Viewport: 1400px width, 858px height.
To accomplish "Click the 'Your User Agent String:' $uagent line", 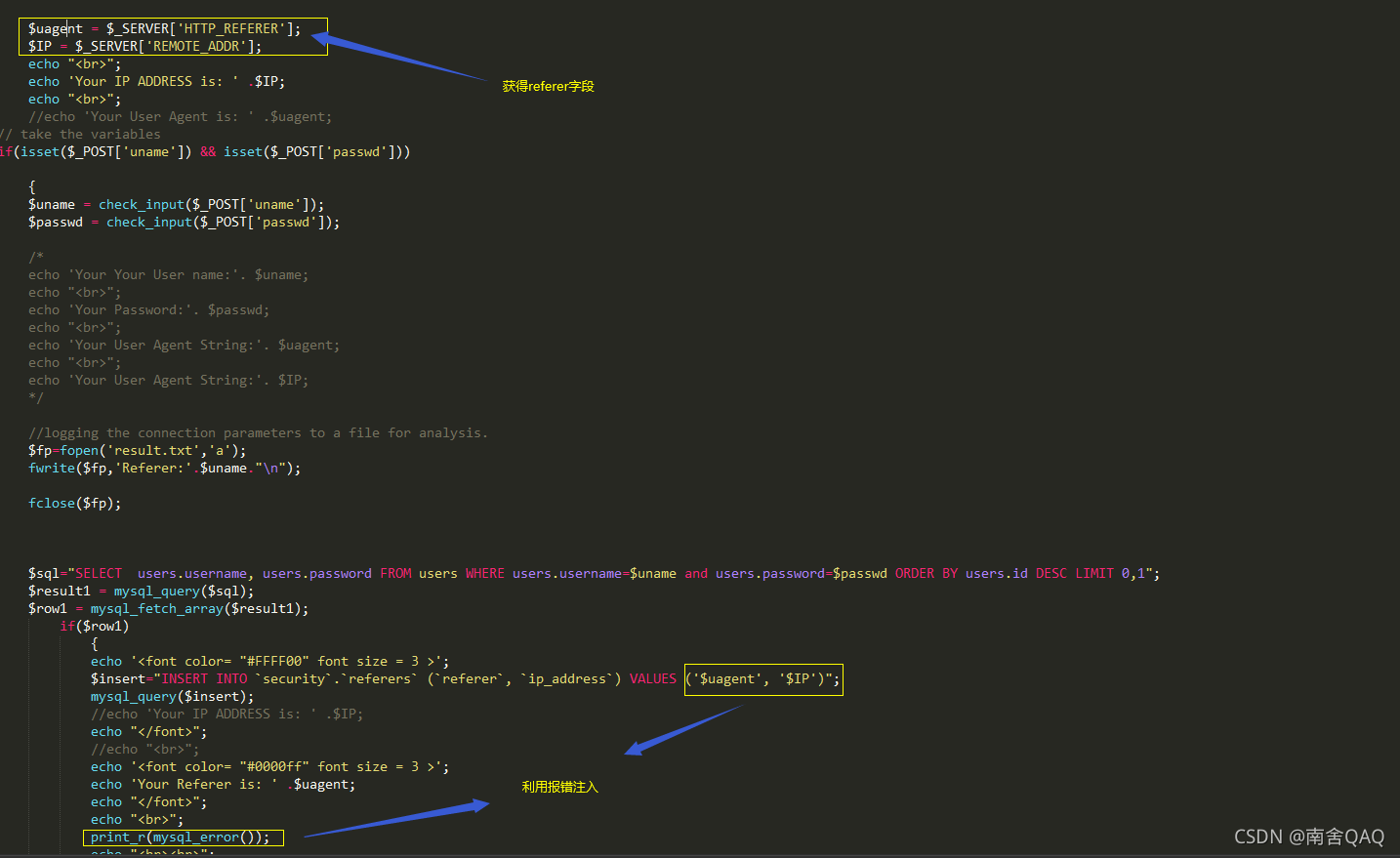I will pos(184,345).
